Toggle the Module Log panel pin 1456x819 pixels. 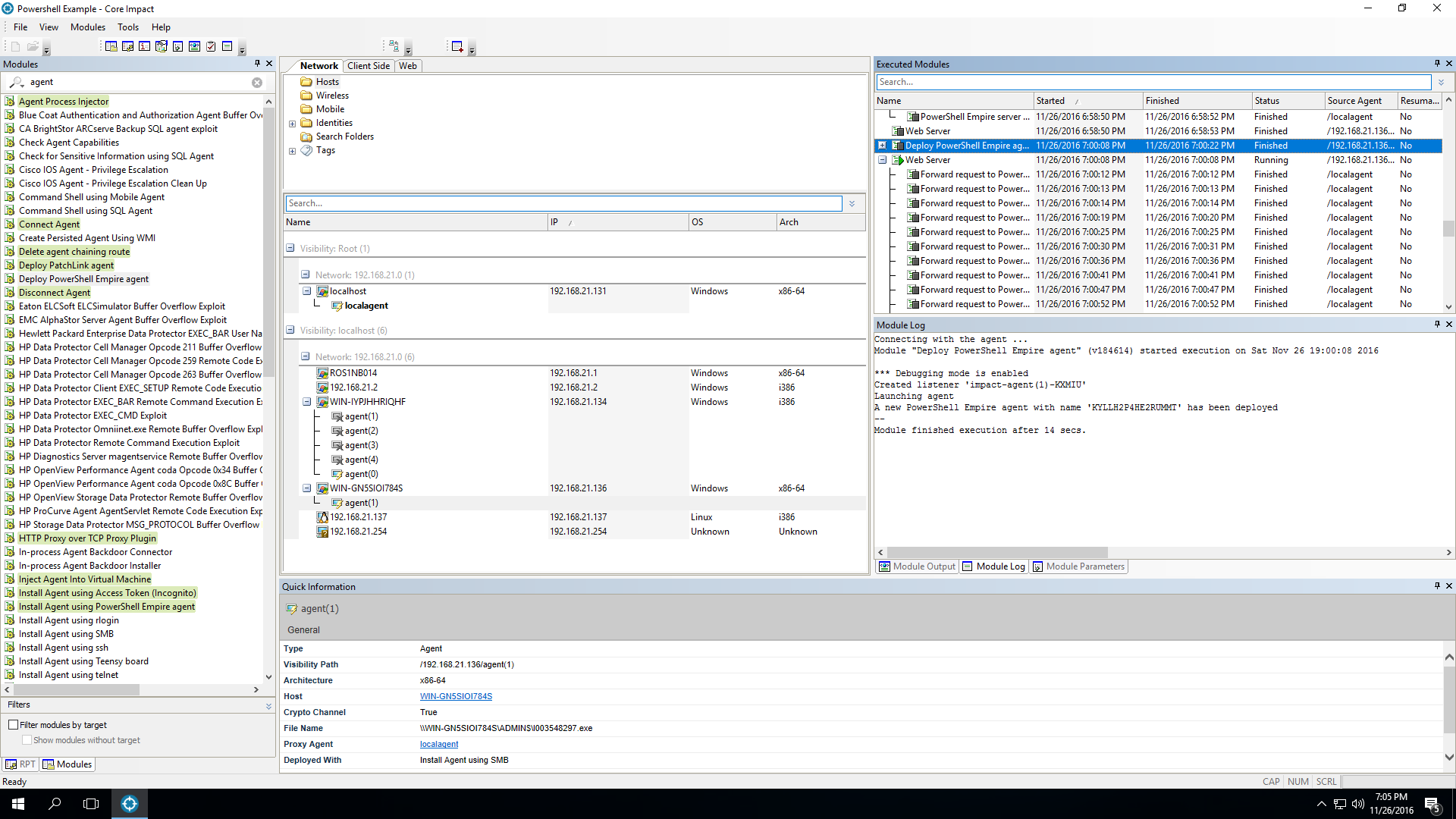(x=1437, y=325)
